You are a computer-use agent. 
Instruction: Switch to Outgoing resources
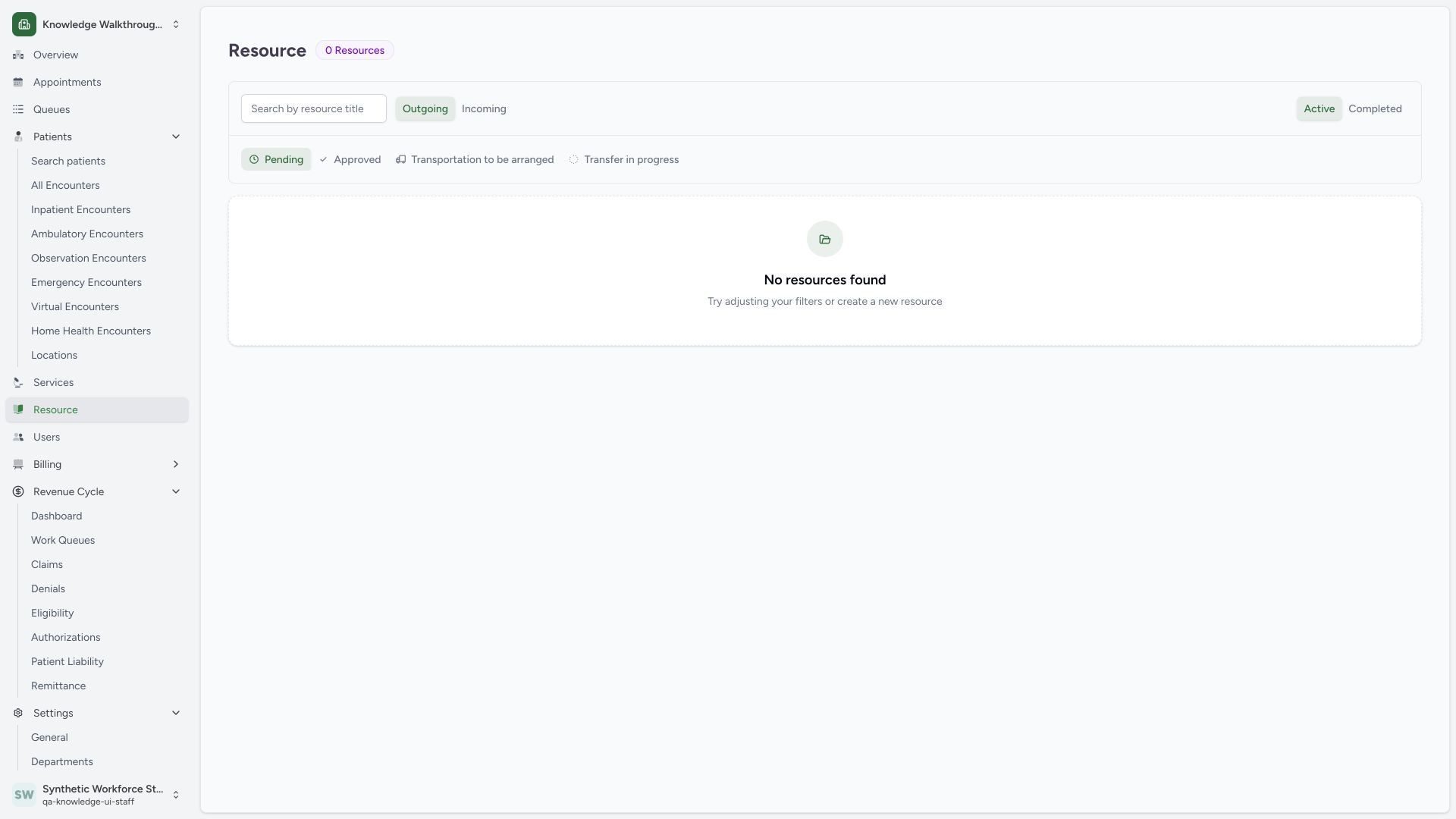point(425,109)
